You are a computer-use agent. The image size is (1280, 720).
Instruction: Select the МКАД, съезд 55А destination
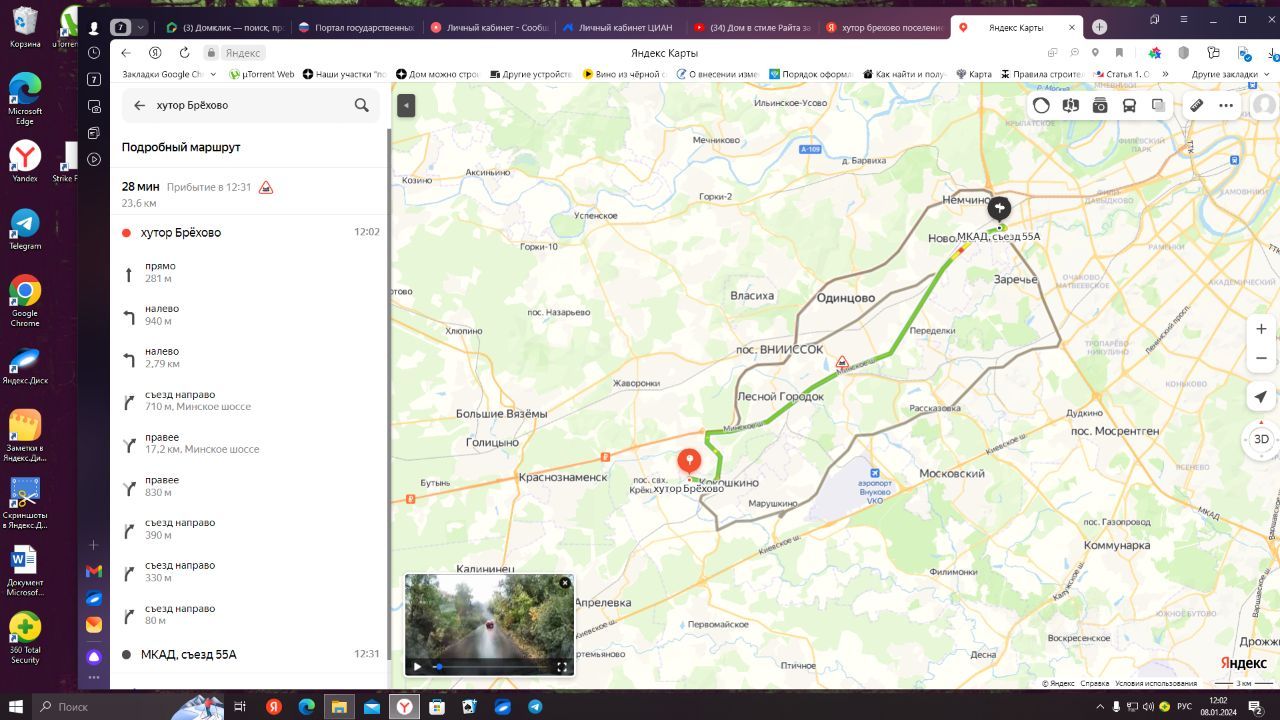[188, 654]
